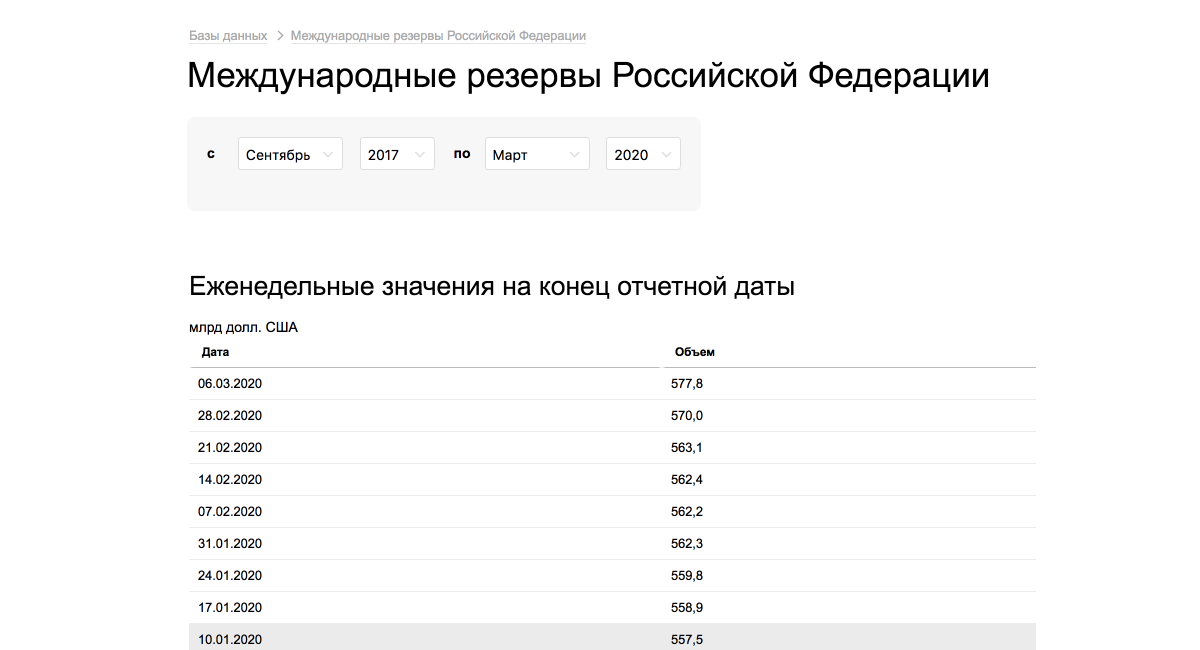Click the value 577,8 in the table
Screen dimensions: 1200x650
pyautogui.click(x=687, y=383)
